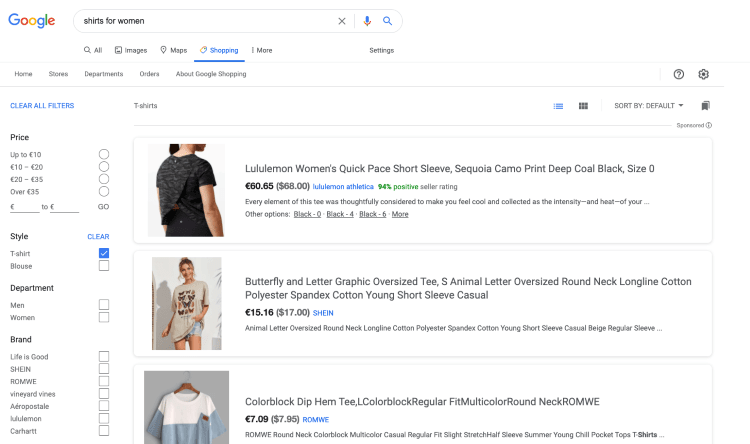The width and height of the screenshot is (750, 444).
Task: Open Stores page
Action: coord(58,74)
